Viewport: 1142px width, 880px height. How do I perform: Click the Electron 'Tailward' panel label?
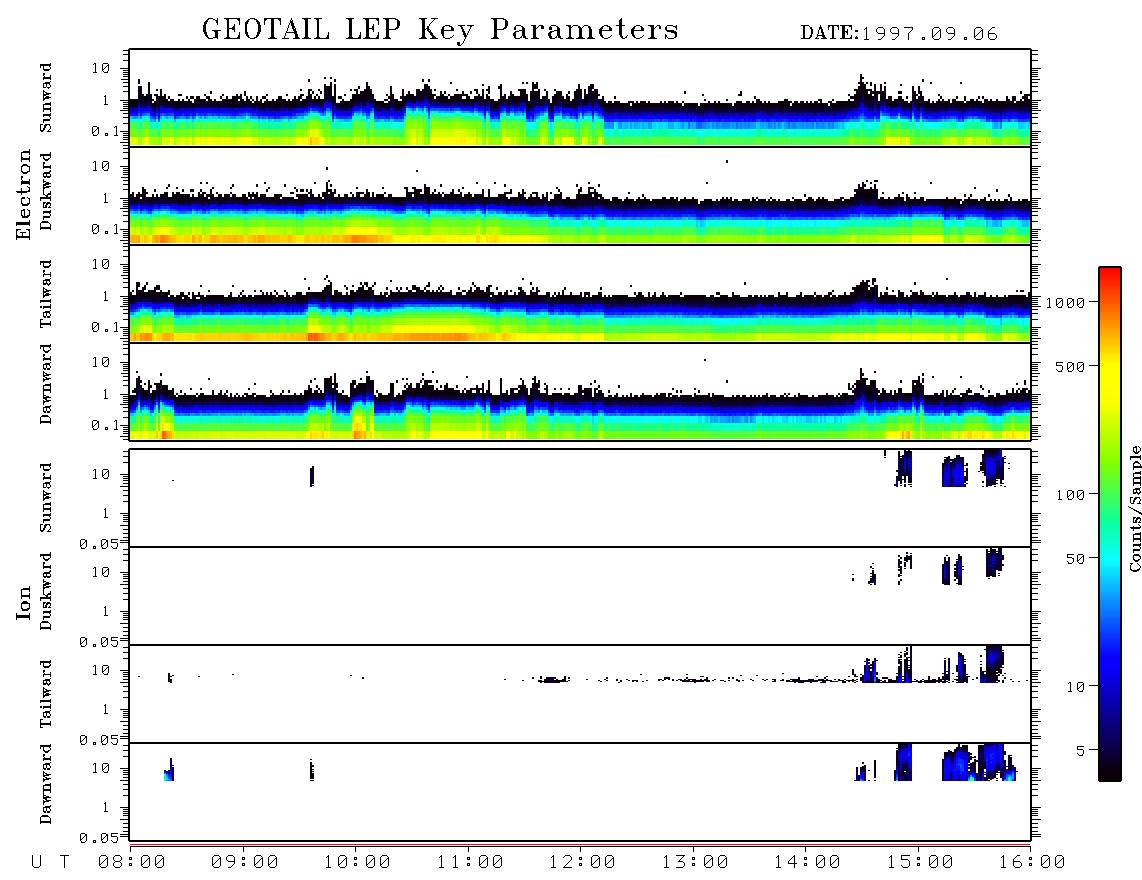46,293
